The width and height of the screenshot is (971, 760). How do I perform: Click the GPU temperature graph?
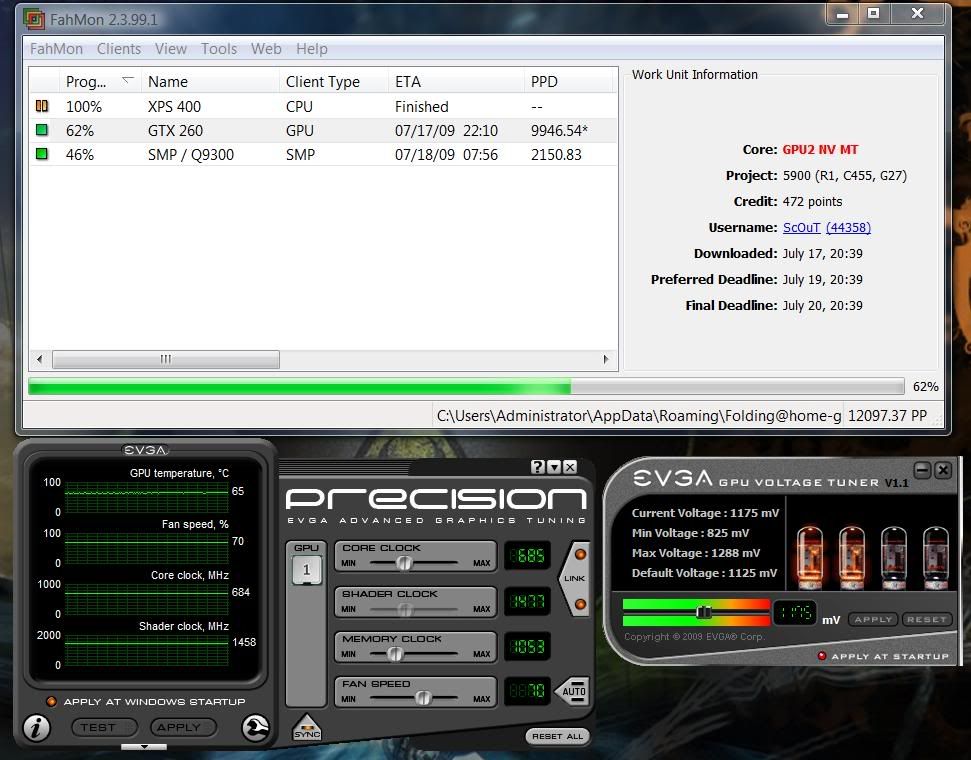(146, 497)
